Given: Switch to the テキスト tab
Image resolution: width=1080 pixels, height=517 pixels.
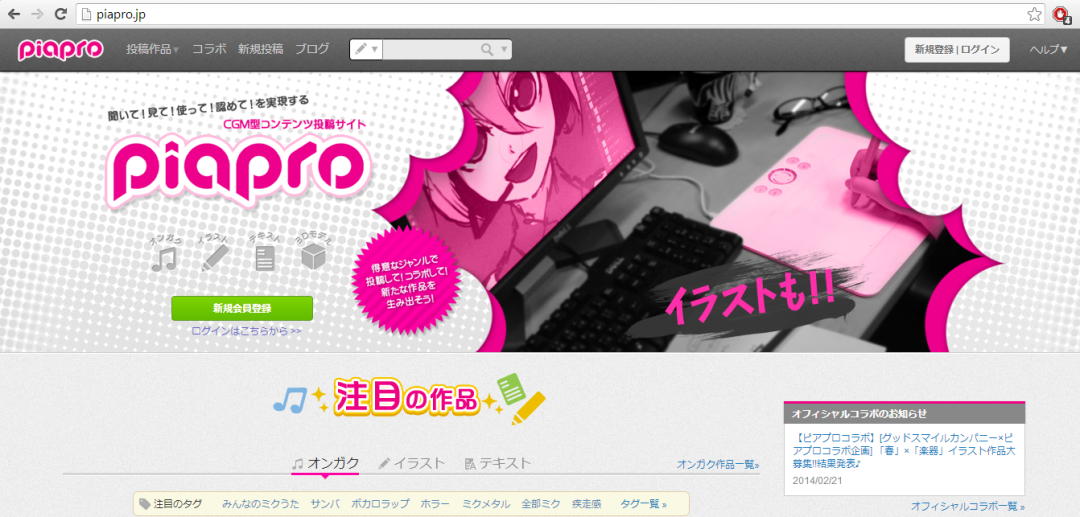Looking at the screenshot, I should 498,464.
